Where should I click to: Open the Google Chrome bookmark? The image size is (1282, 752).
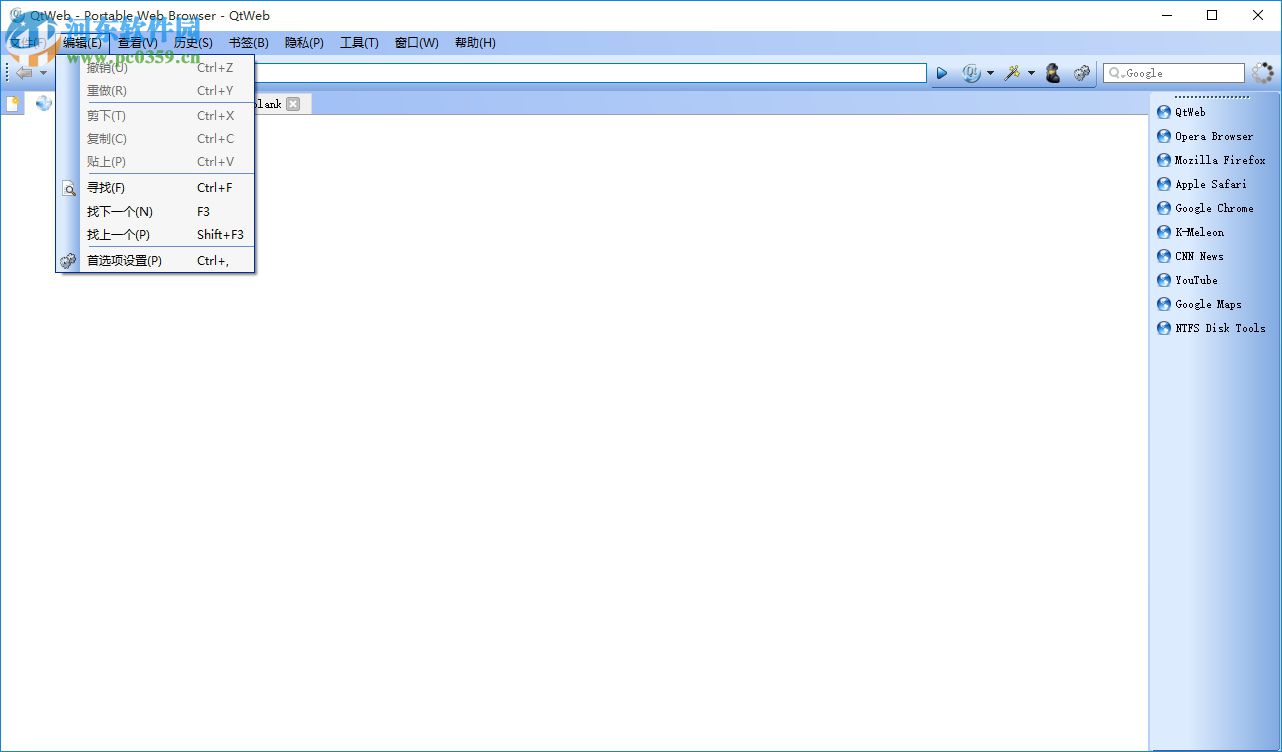pos(1205,208)
